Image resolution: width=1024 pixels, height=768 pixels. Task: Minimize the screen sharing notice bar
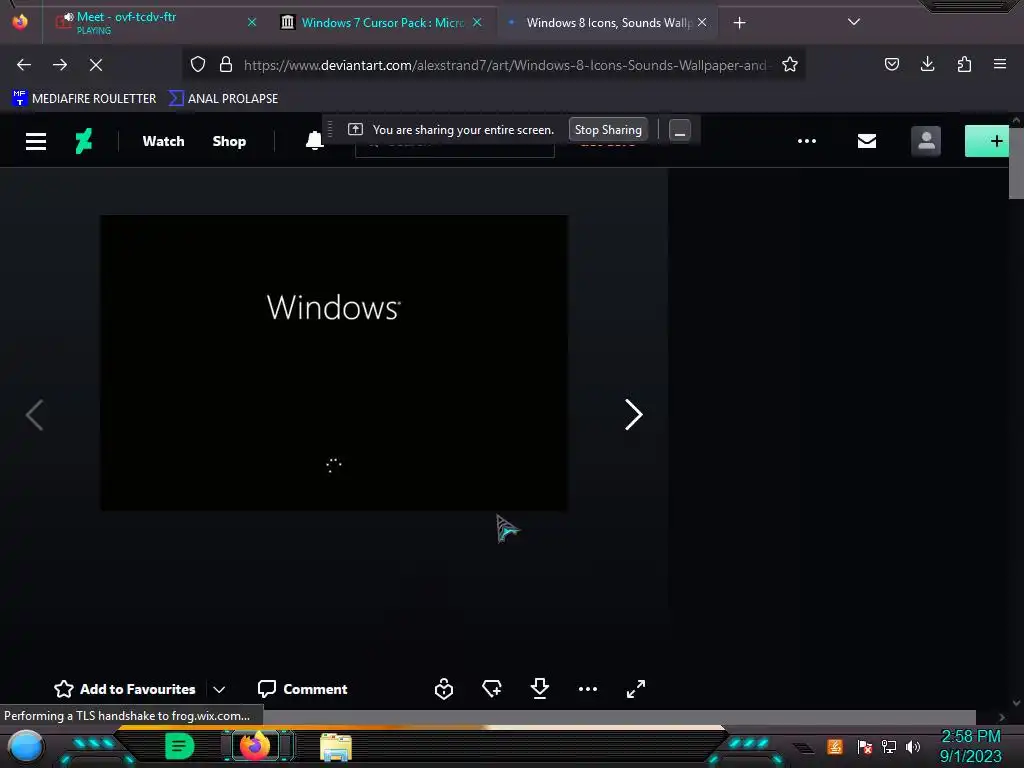click(680, 131)
